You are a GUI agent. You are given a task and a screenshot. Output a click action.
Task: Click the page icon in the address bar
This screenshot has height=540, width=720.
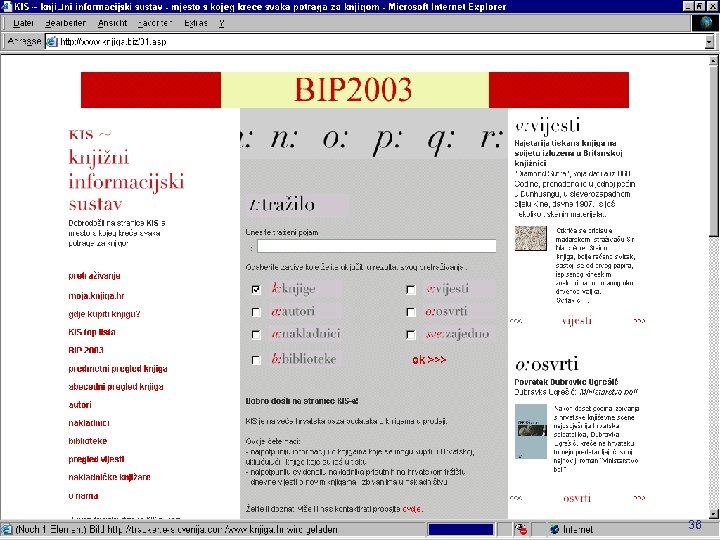coord(51,42)
